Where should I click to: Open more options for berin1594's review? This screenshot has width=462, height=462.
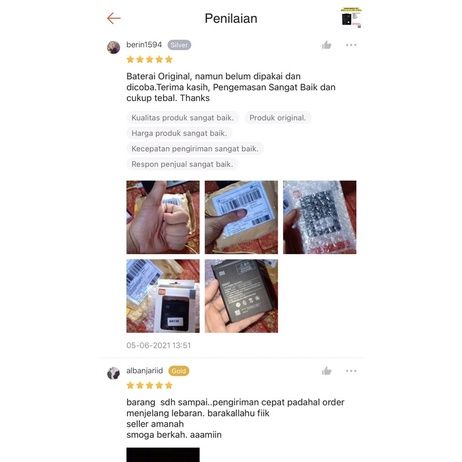coord(351,45)
